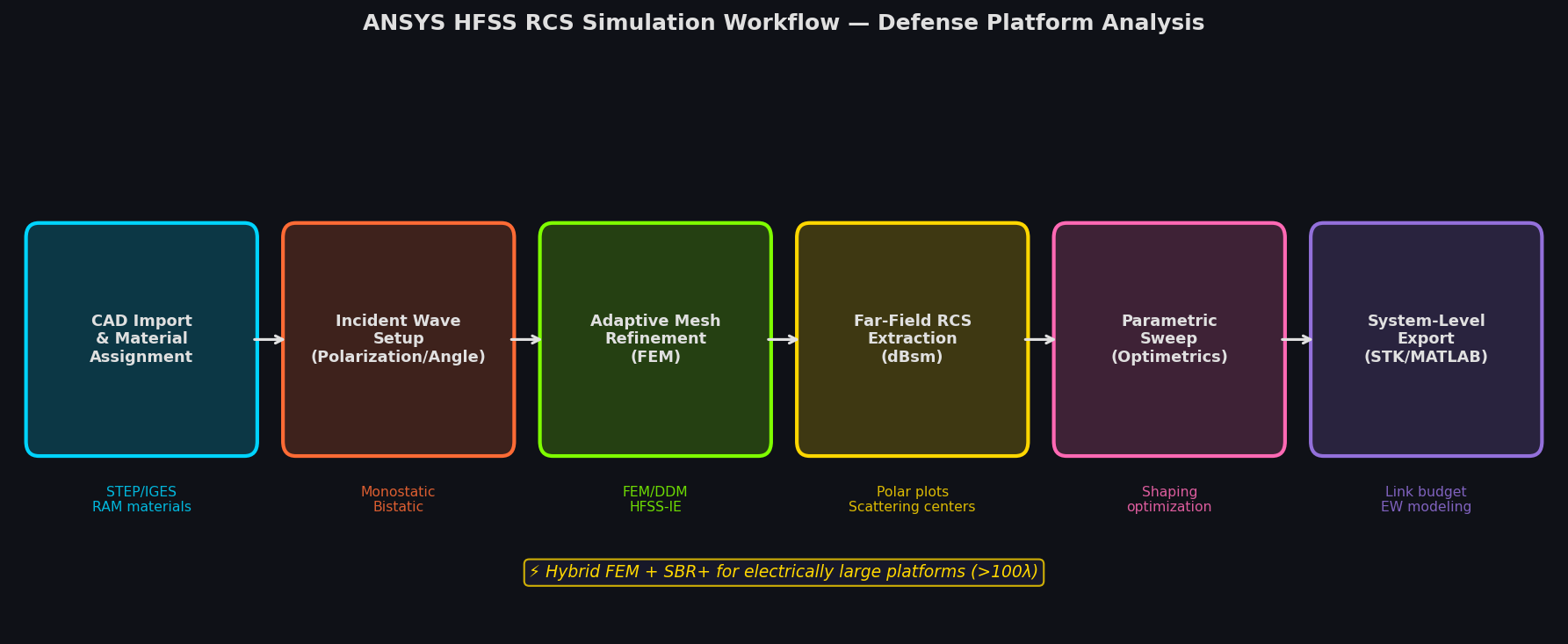The image size is (1568, 644).
Task: Click the FEM/DDM HFSS-IE caption
Action: (655, 500)
